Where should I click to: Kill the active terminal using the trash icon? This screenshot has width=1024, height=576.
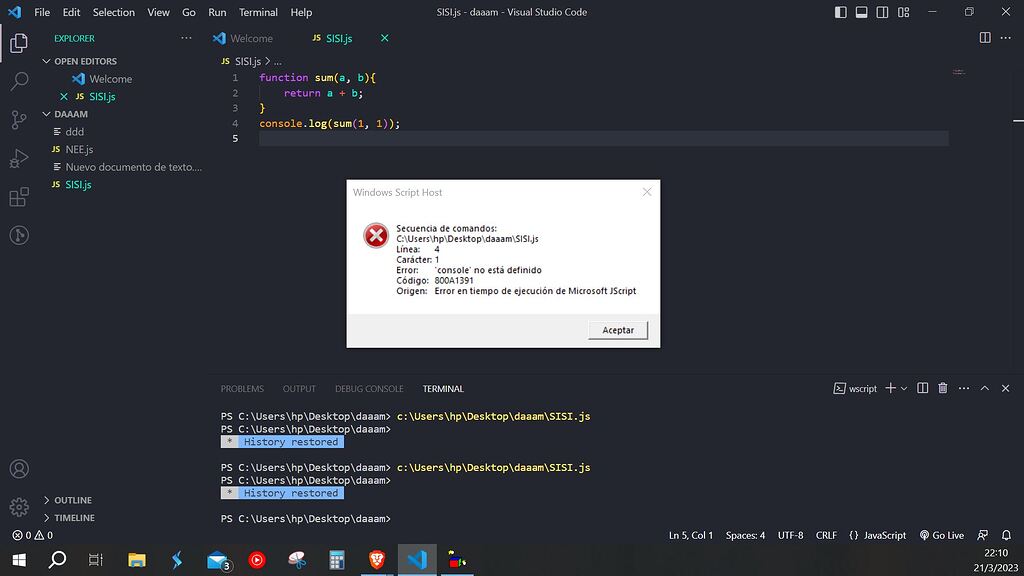[942, 388]
